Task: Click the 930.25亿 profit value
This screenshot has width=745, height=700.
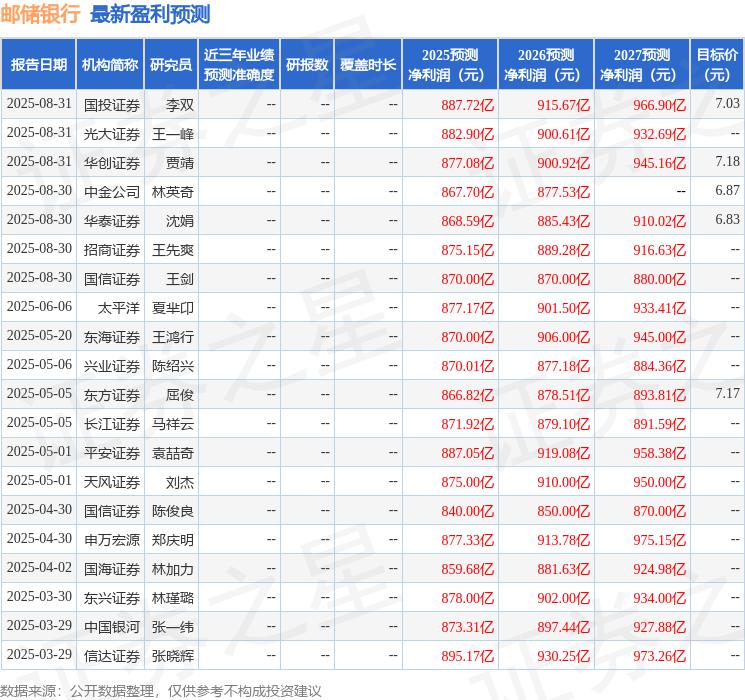Action: click(x=564, y=656)
